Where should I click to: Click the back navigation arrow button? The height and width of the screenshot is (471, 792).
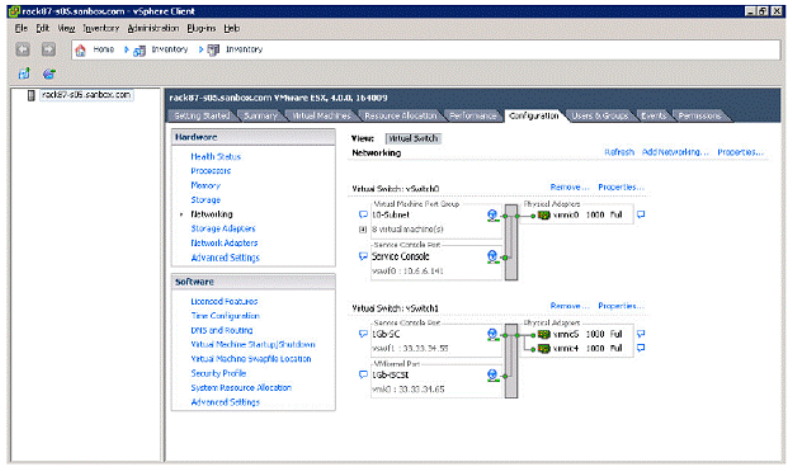(x=23, y=50)
